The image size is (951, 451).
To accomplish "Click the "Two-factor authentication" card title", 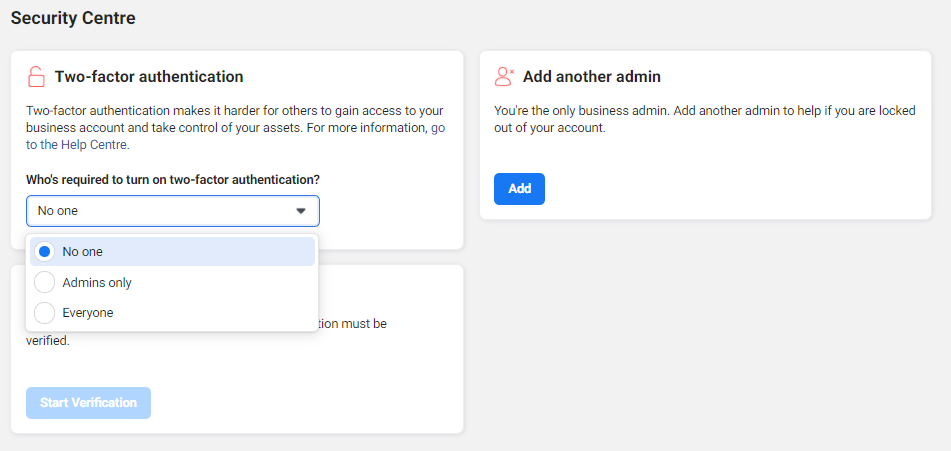I will pos(149,77).
